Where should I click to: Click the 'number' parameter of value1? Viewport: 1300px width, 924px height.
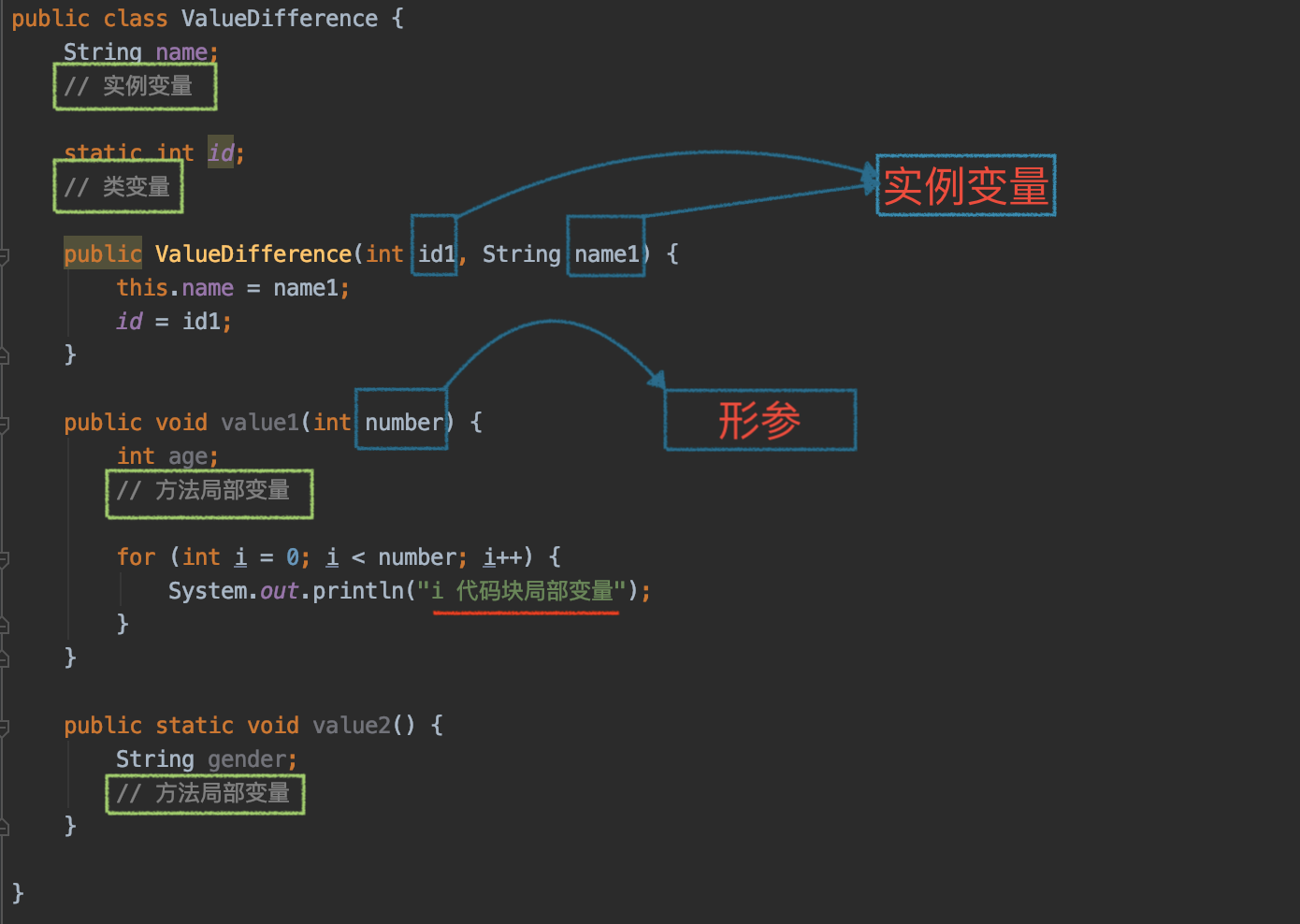pyautogui.click(x=404, y=423)
